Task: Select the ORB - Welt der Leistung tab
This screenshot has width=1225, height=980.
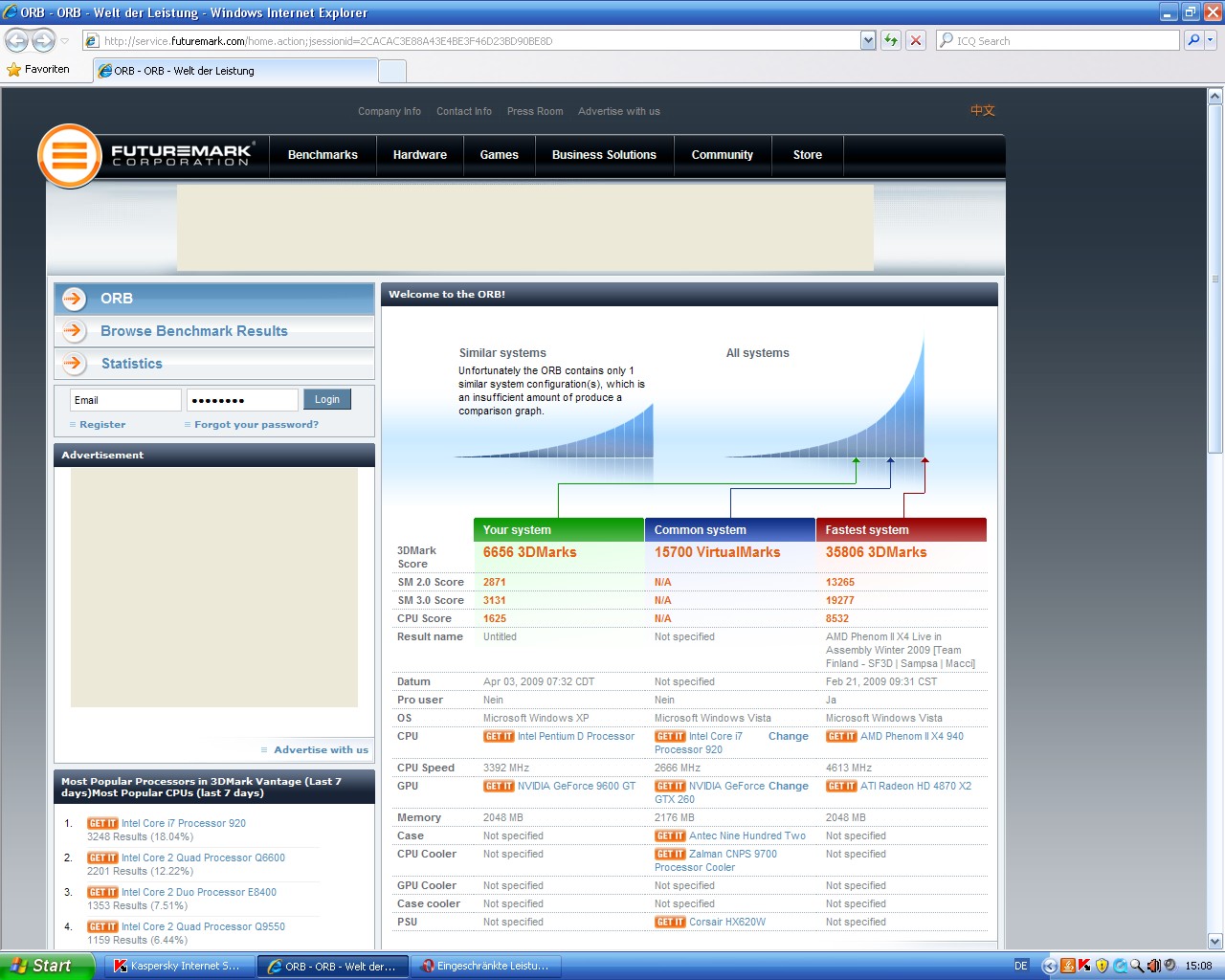Action: point(236,71)
